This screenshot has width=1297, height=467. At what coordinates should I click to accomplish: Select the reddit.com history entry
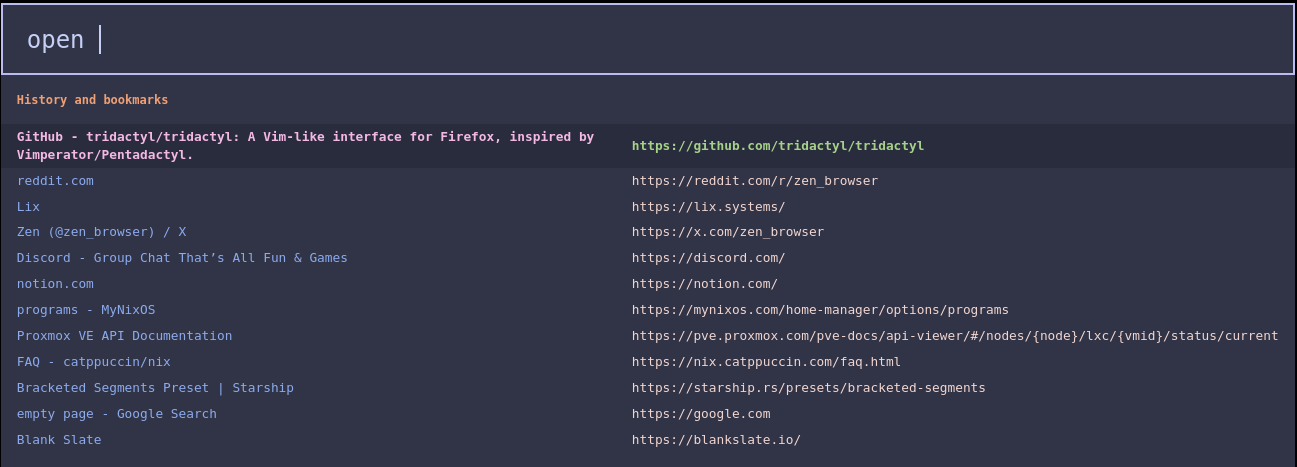point(55,181)
